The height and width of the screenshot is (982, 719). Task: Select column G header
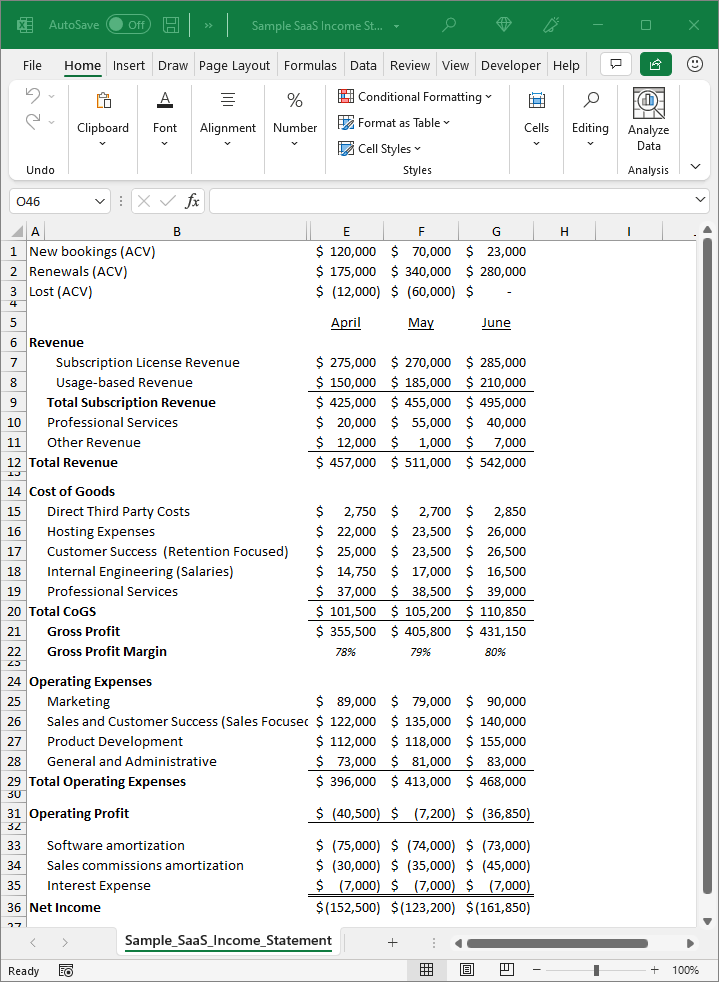coord(496,232)
